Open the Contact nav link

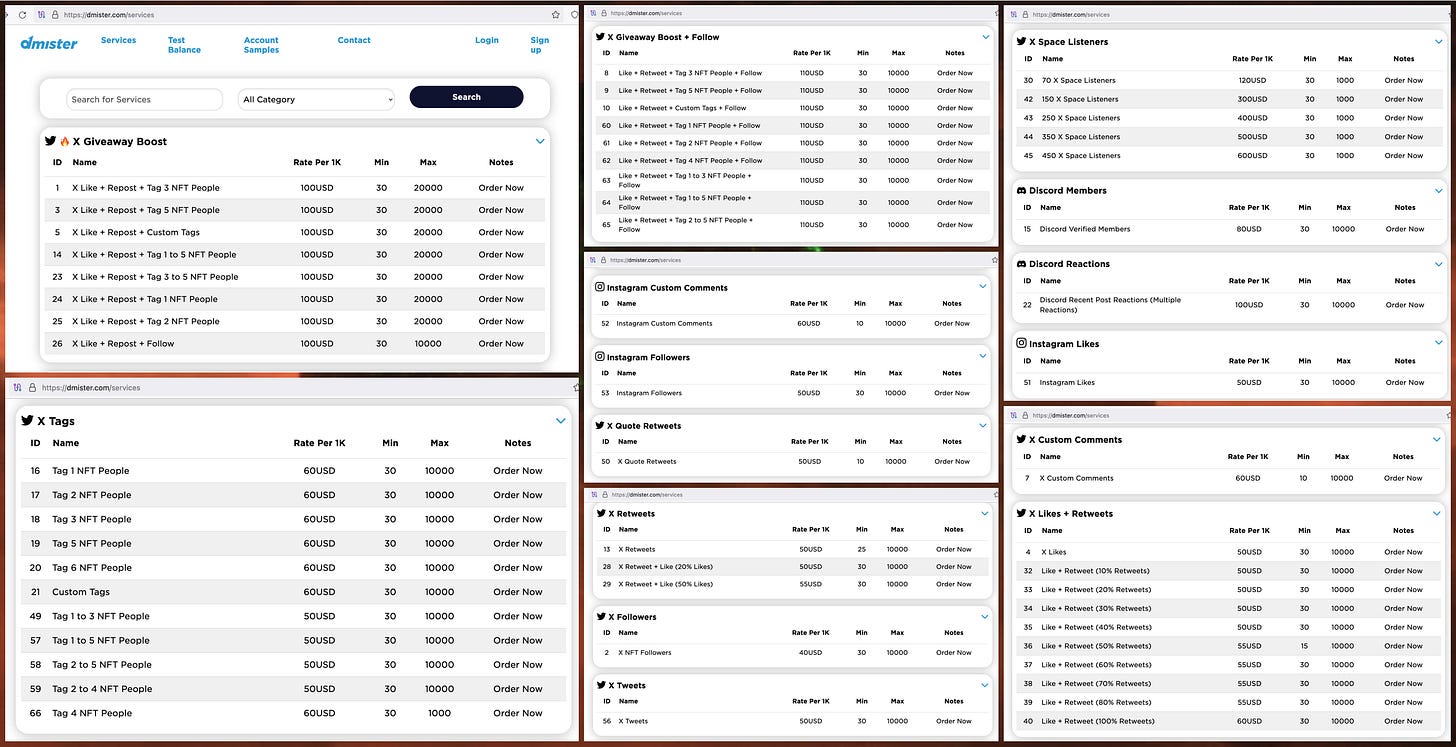(x=354, y=40)
